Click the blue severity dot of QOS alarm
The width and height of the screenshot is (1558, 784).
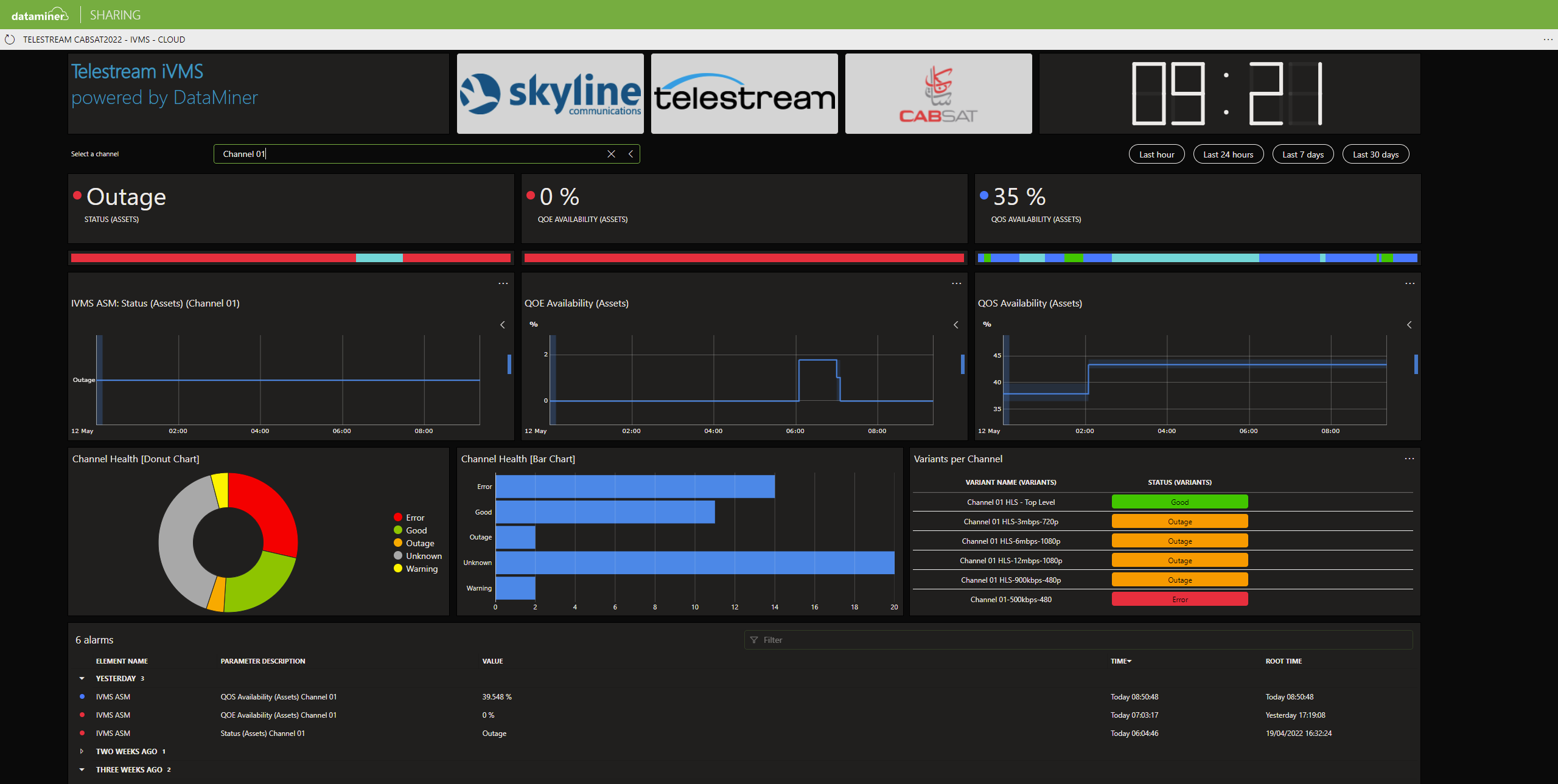[x=82, y=696]
